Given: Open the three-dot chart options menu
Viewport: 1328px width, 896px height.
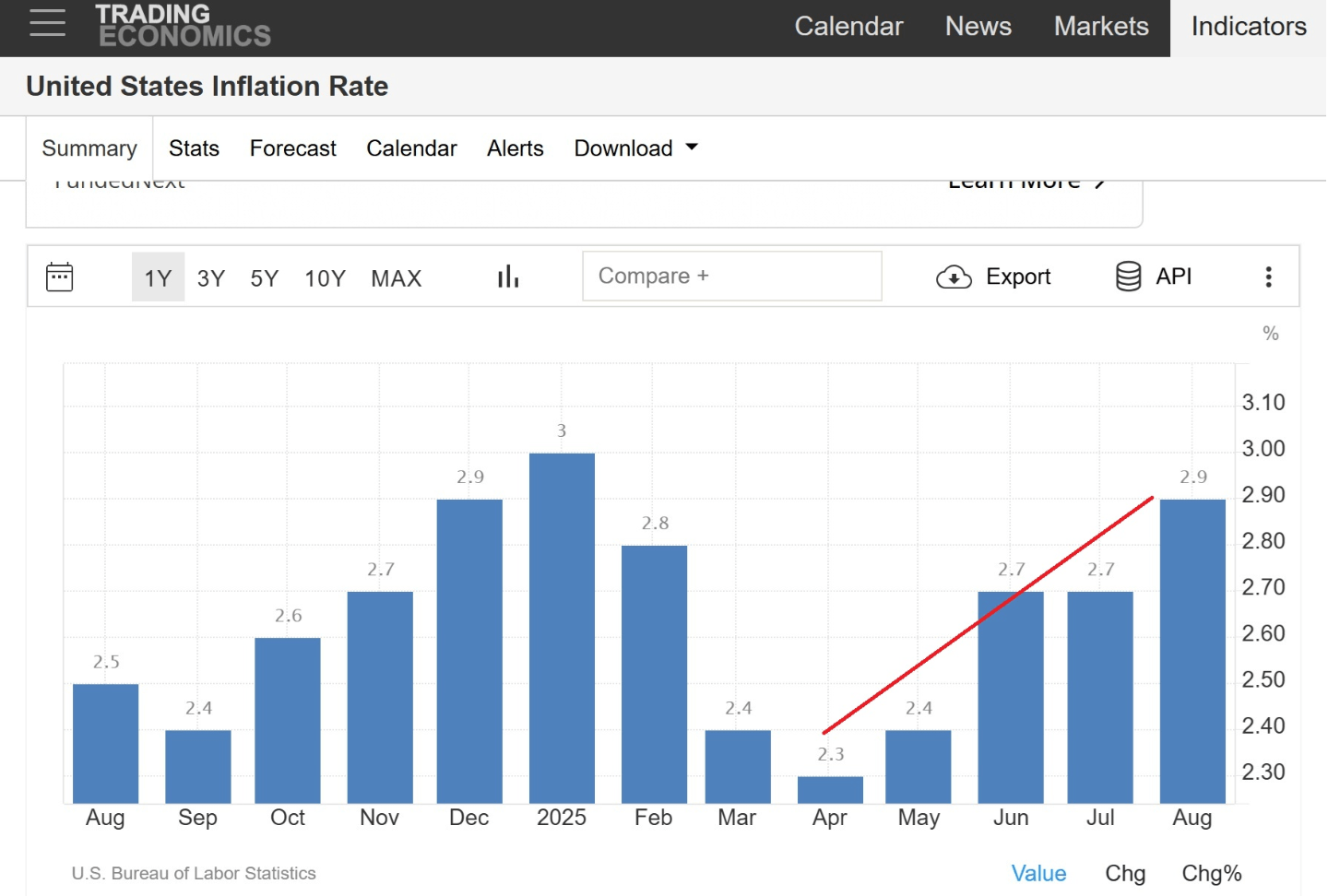Looking at the screenshot, I should point(1269,276).
